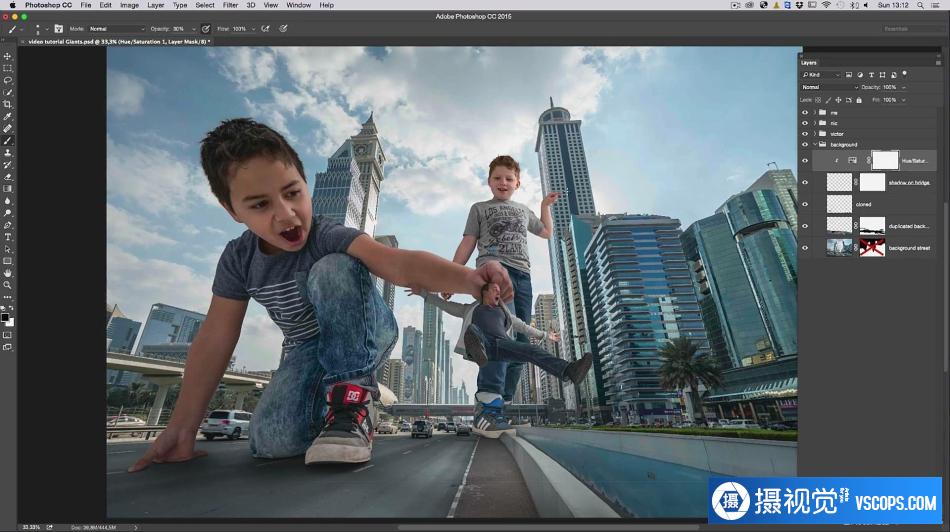Open the Layer menu
This screenshot has width=950, height=532.
click(x=156, y=5)
